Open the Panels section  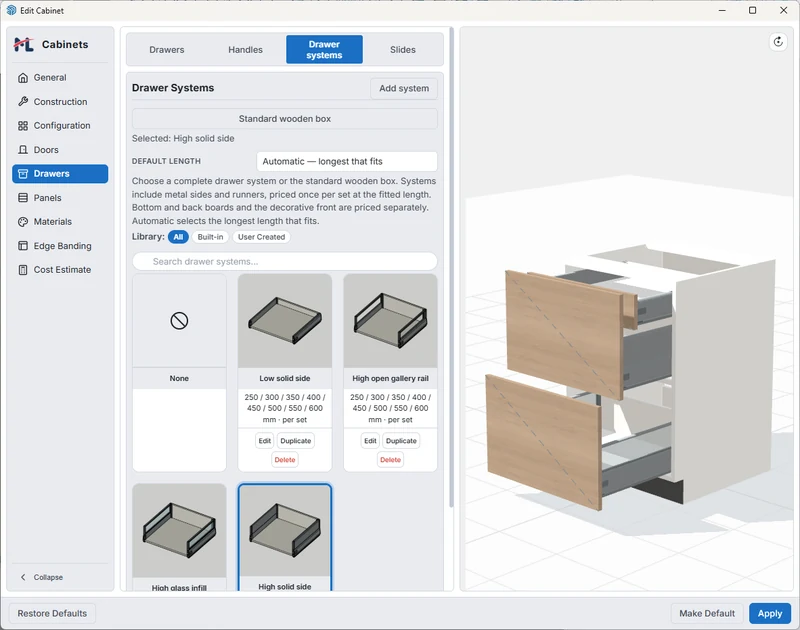pyautogui.click(x=60, y=197)
